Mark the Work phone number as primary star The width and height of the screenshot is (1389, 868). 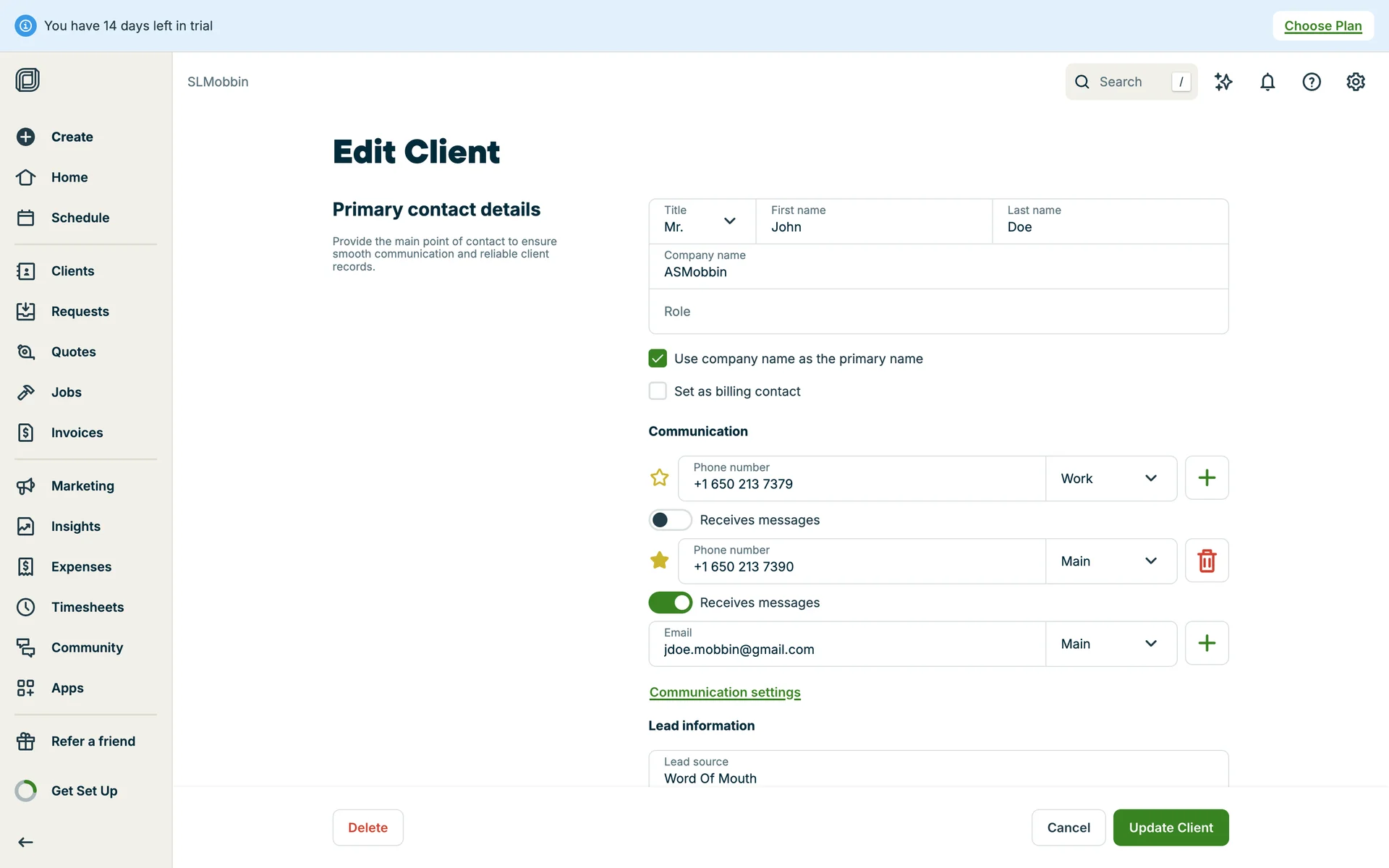coord(659,478)
